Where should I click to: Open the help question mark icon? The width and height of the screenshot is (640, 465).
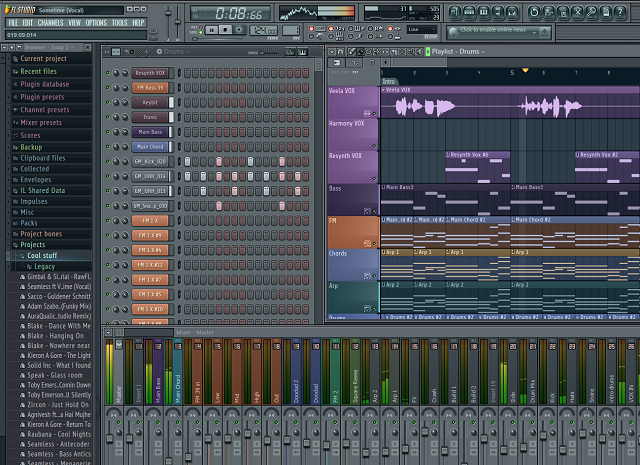(x=620, y=12)
